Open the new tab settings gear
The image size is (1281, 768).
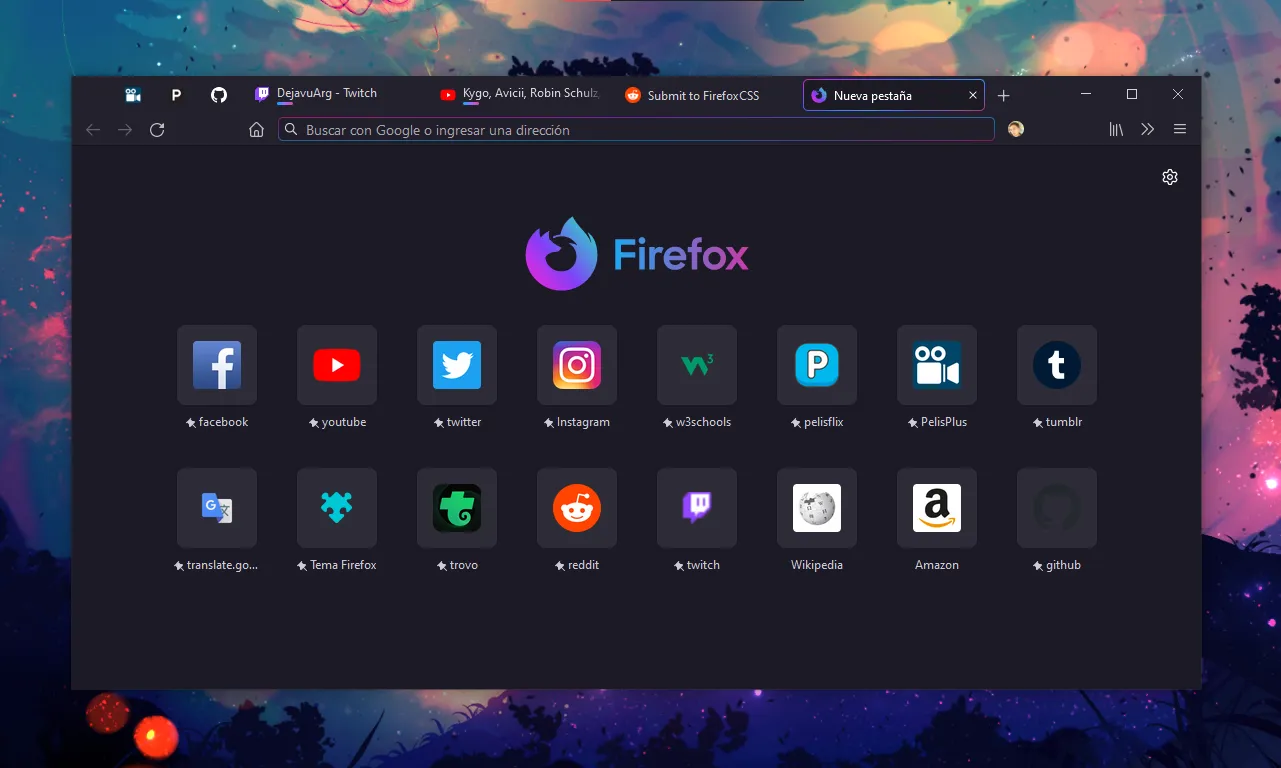pyautogui.click(x=1170, y=177)
